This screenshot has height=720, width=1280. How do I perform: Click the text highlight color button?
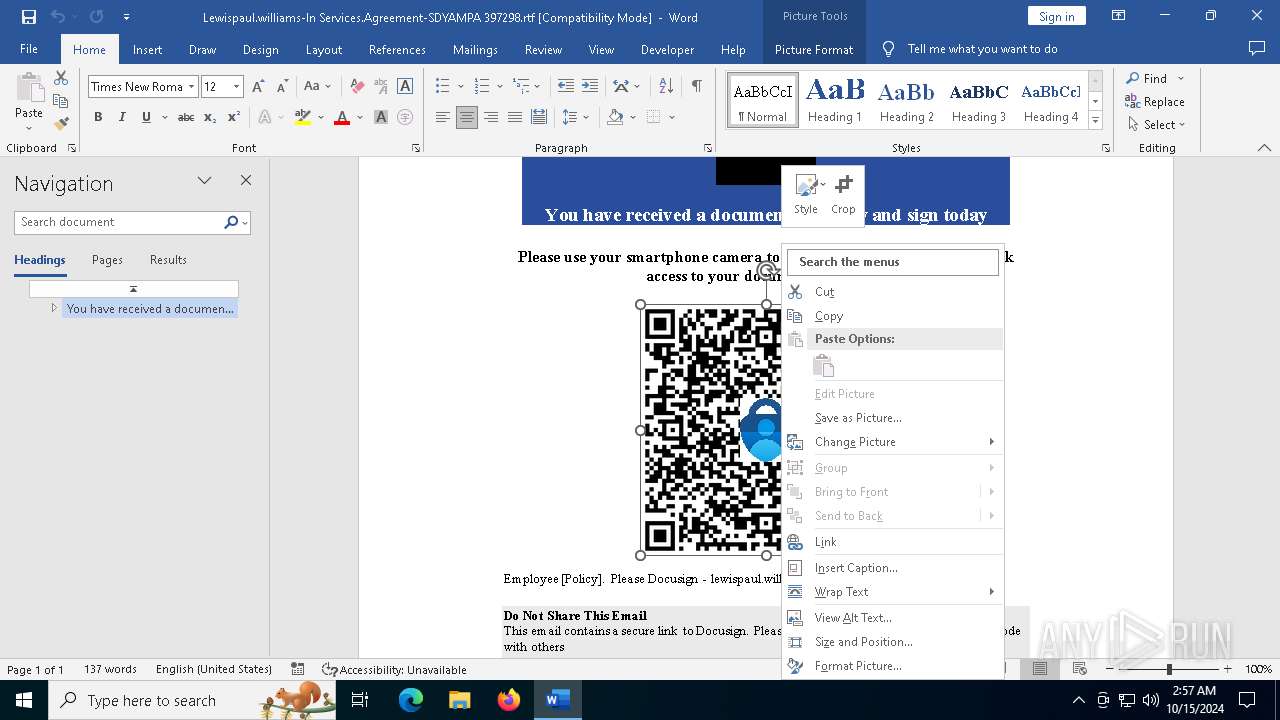tap(303, 117)
